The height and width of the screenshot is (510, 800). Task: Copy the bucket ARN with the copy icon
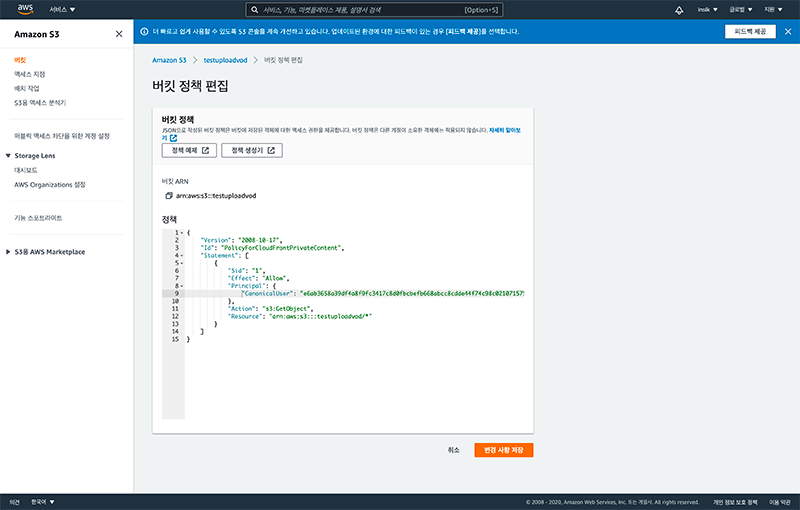tap(169, 196)
